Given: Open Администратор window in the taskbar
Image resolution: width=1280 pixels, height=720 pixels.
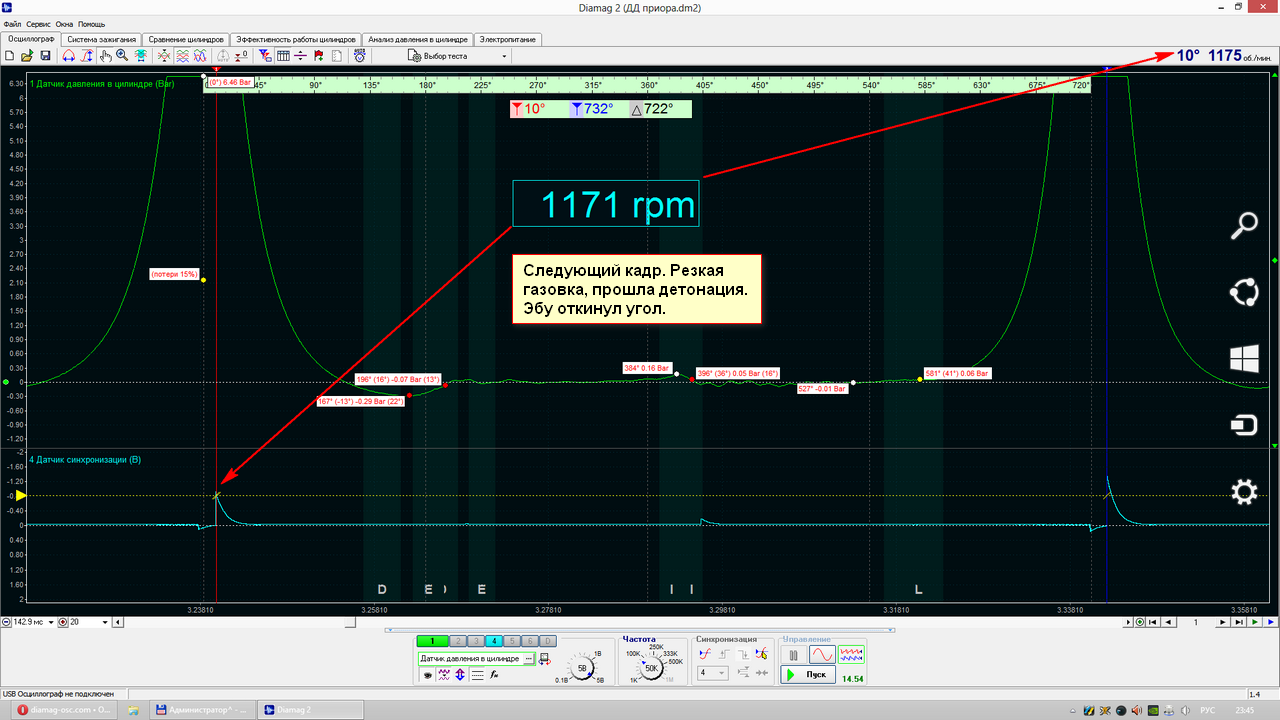Looking at the screenshot, I should (200, 709).
